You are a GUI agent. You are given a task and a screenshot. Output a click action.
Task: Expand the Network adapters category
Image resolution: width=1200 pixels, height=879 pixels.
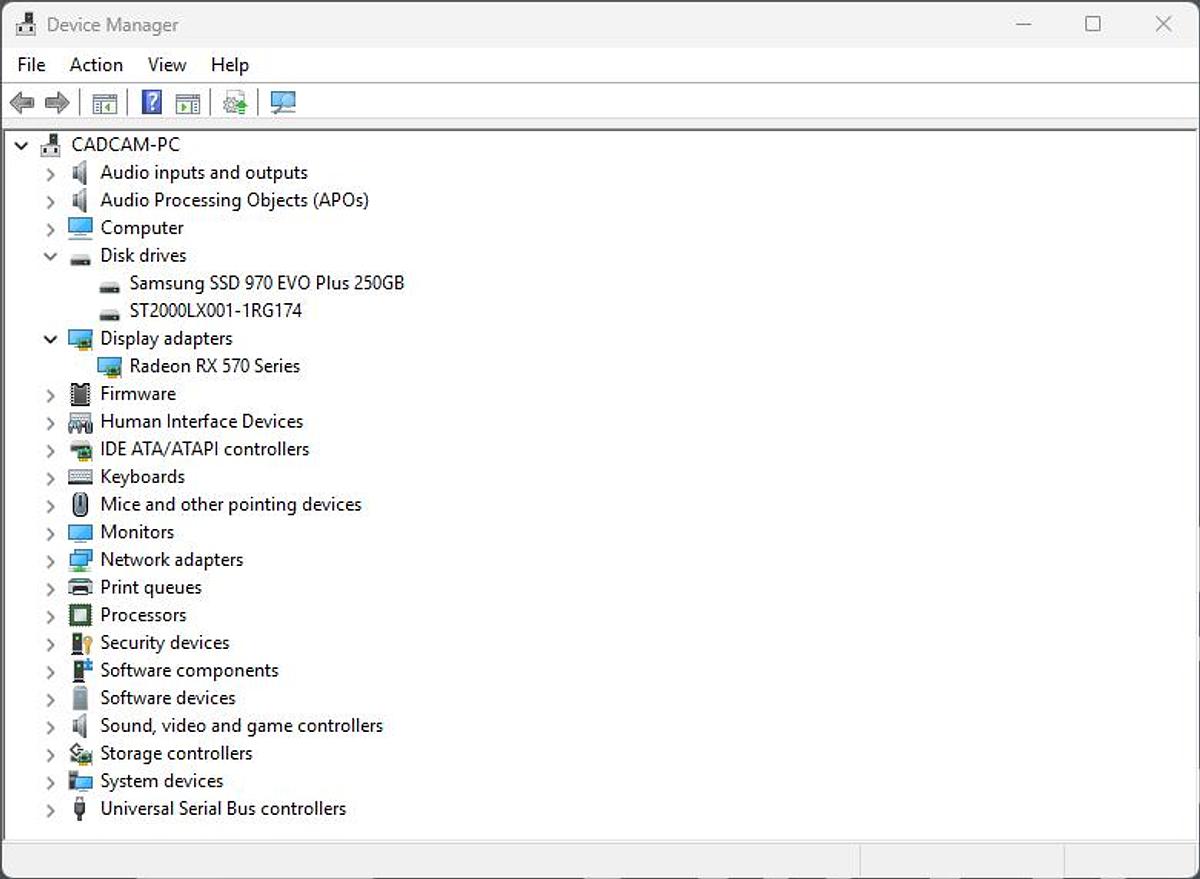(x=51, y=559)
